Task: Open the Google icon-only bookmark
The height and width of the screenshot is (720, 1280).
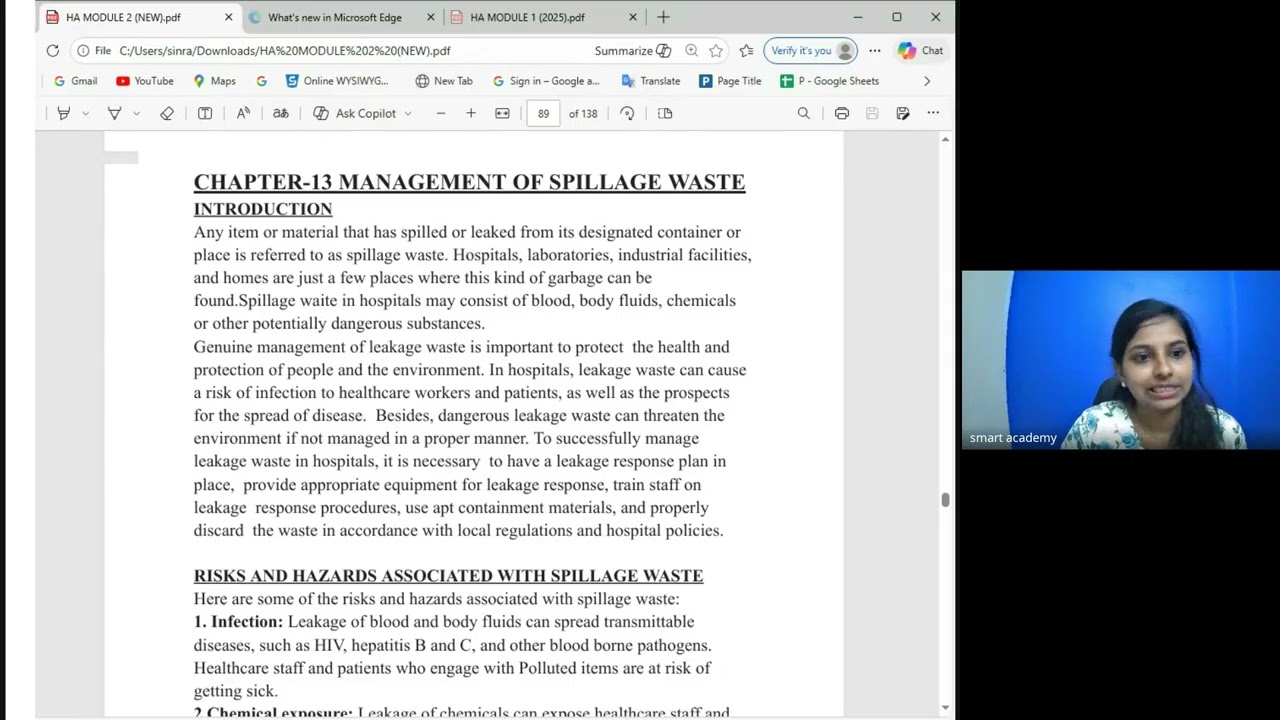Action: 261,81
